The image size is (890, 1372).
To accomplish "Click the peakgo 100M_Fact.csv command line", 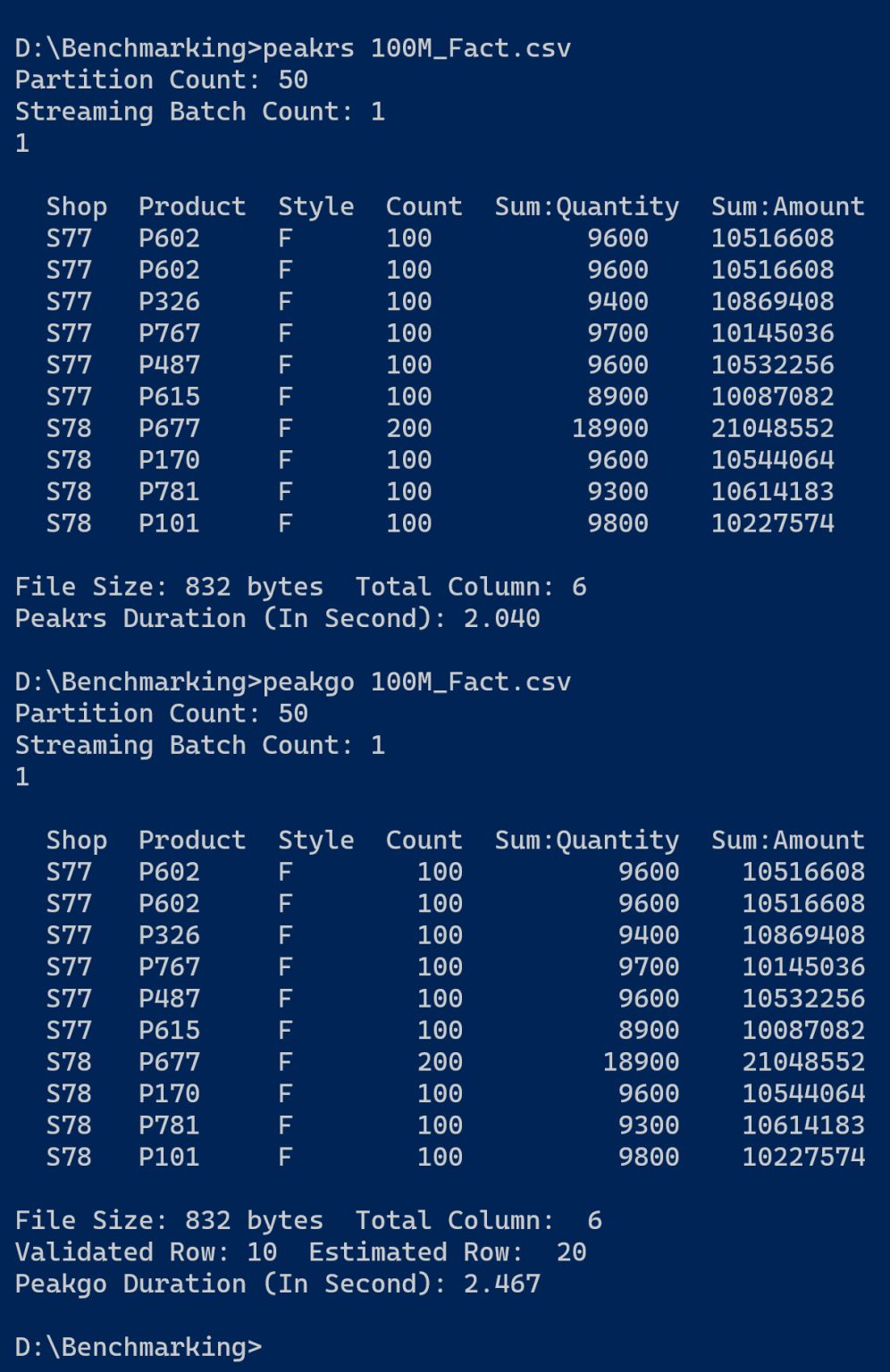I will 293,682.
